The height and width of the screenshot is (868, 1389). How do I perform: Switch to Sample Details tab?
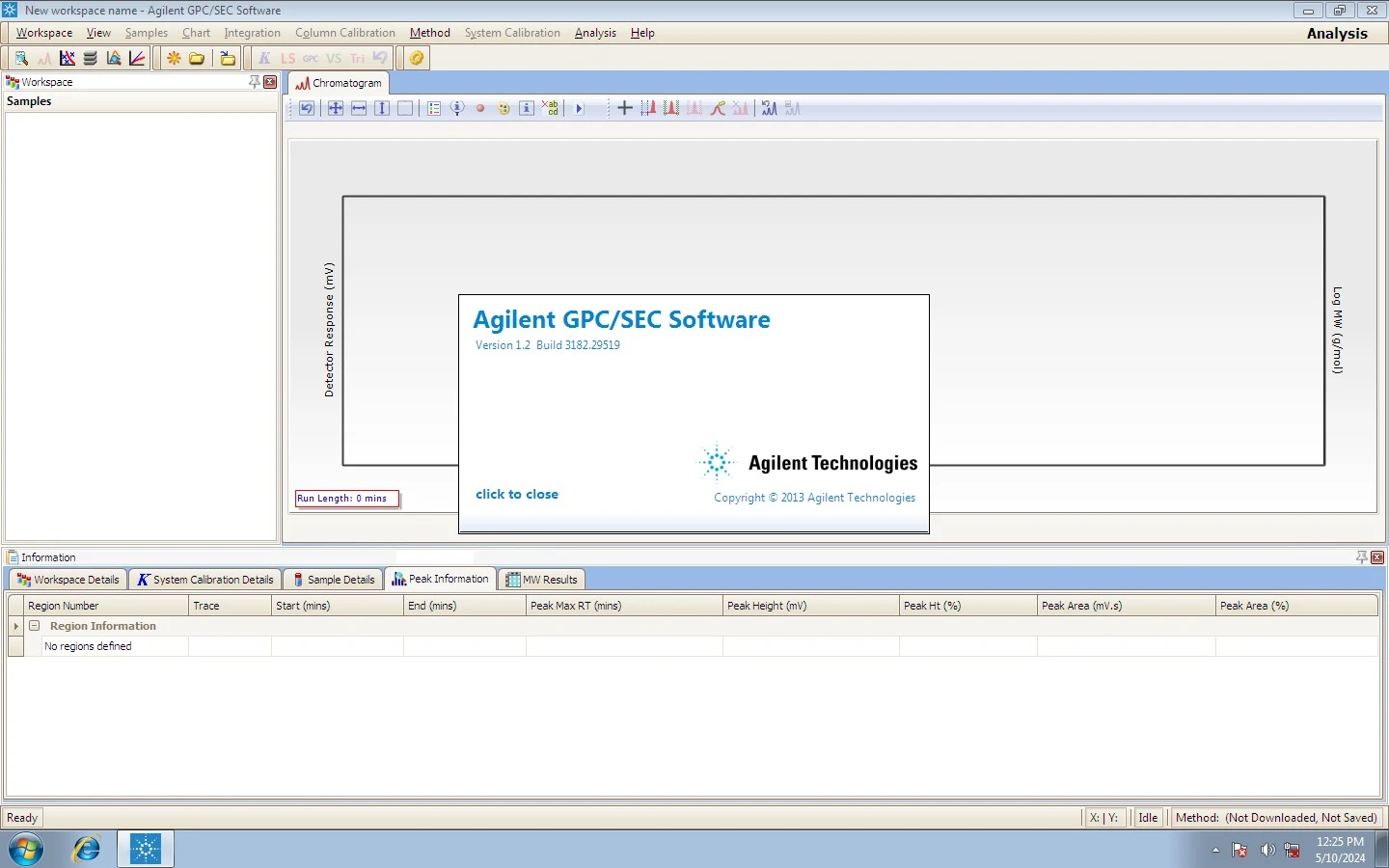[x=333, y=580]
